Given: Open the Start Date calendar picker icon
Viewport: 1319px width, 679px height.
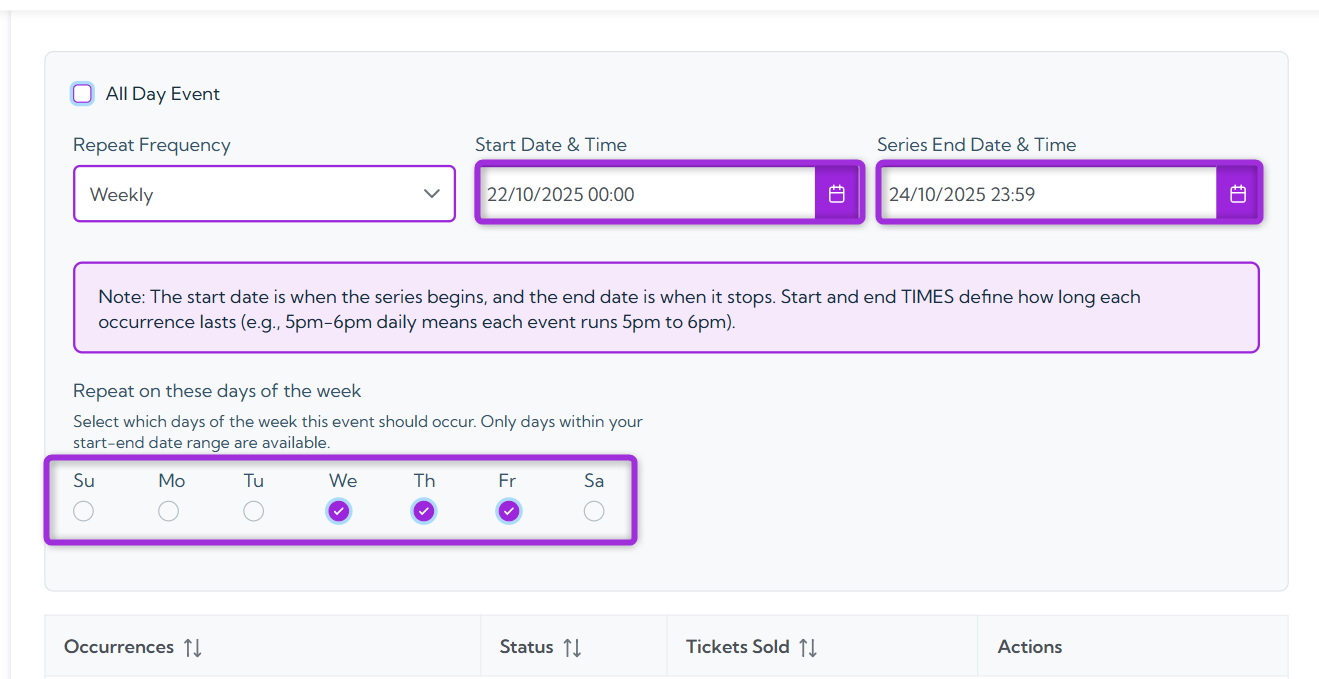Looking at the screenshot, I should (x=837, y=194).
